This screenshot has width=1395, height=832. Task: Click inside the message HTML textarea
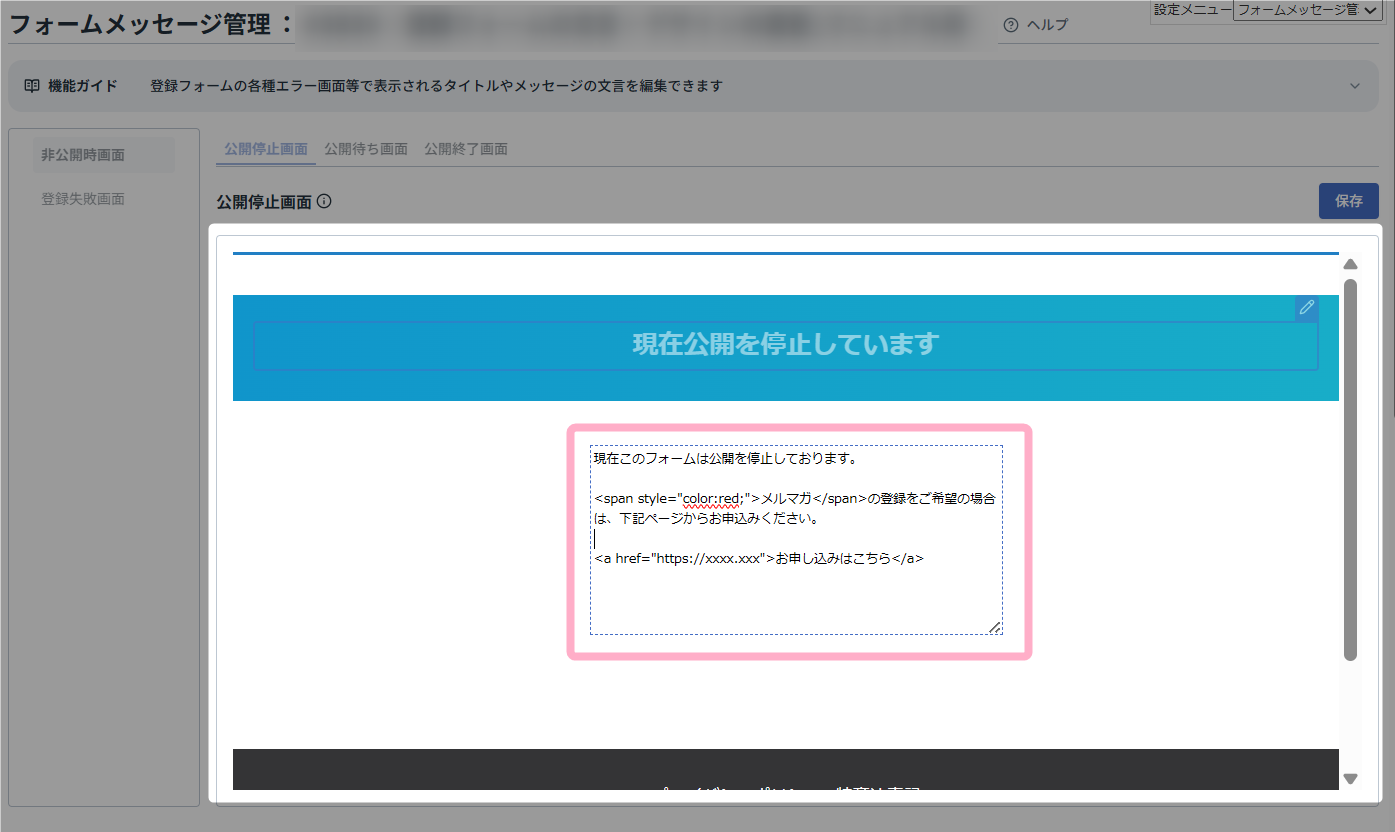click(x=795, y=595)
